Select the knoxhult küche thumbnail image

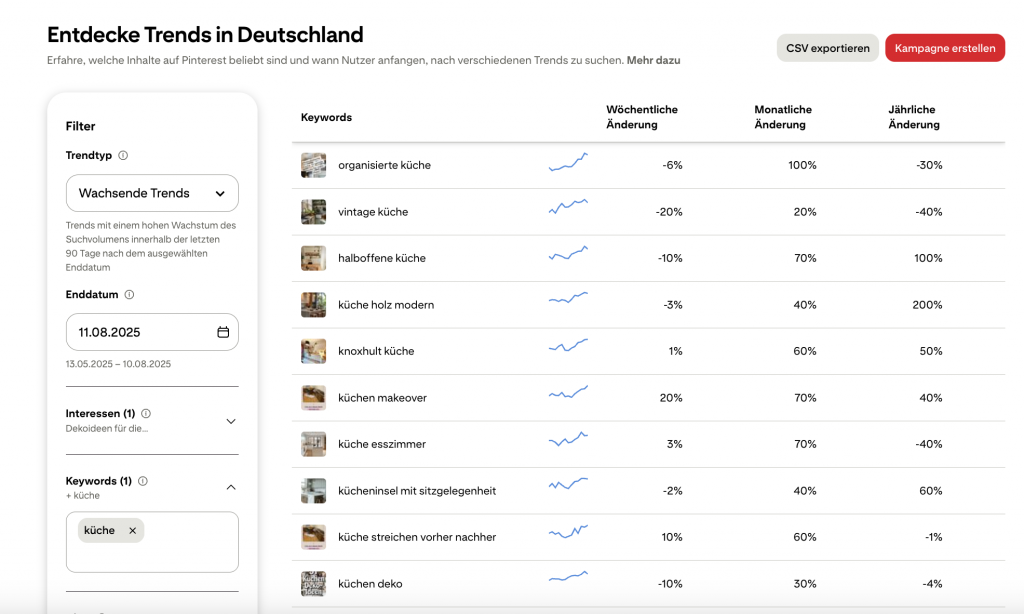pos(314,351)
